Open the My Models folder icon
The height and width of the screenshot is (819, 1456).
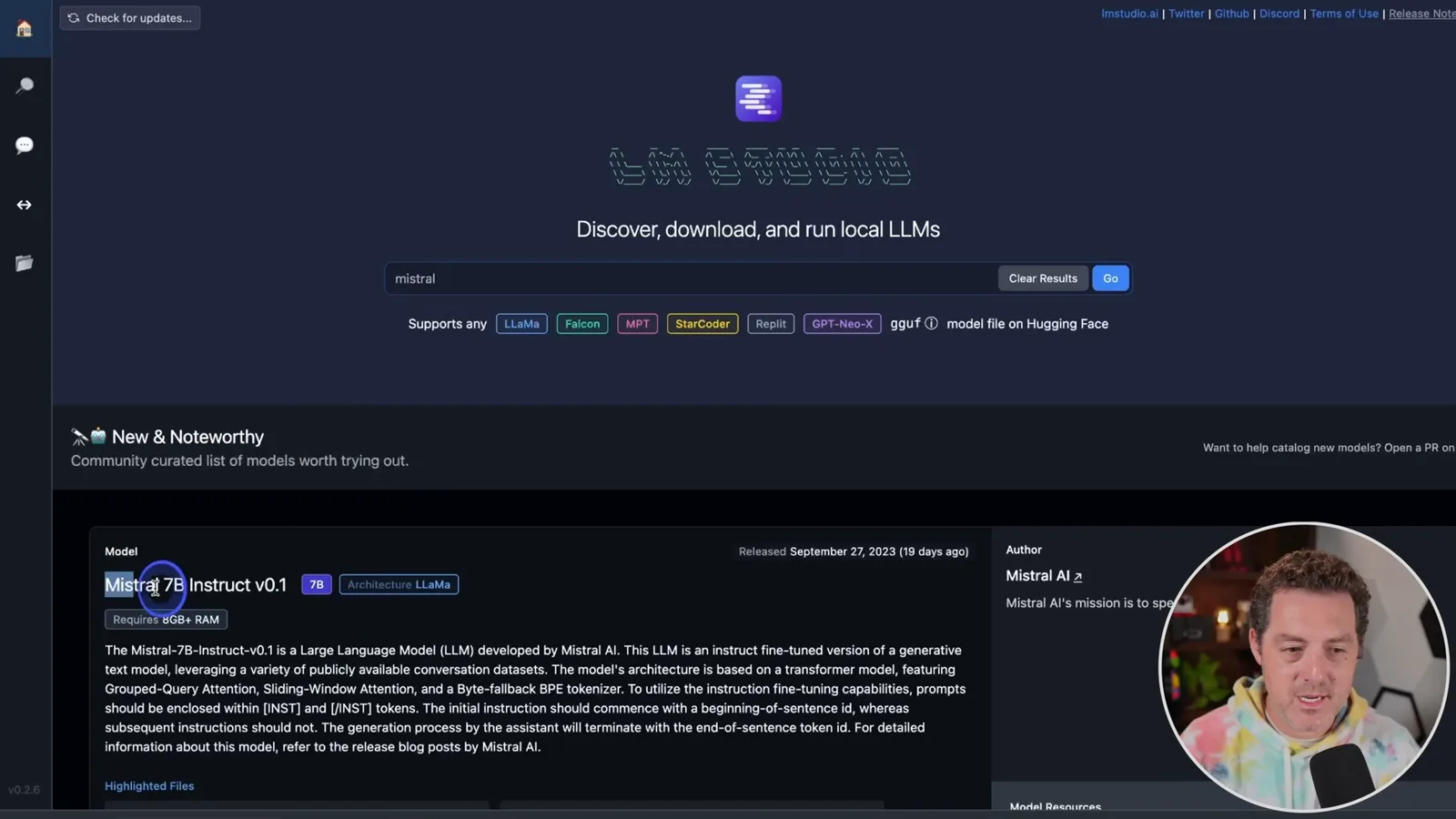coord(25,263)
